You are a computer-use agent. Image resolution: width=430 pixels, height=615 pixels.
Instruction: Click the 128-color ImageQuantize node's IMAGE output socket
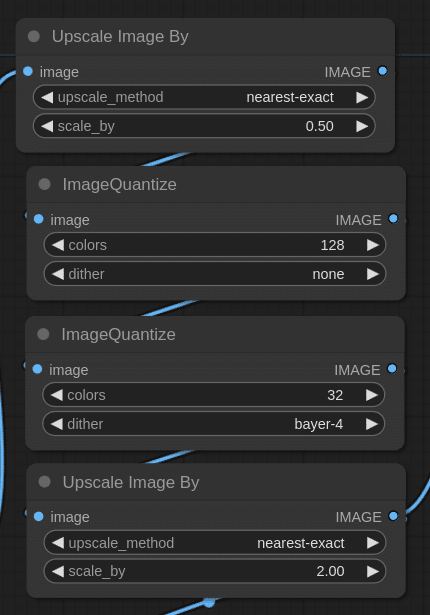tap(393, 219)
